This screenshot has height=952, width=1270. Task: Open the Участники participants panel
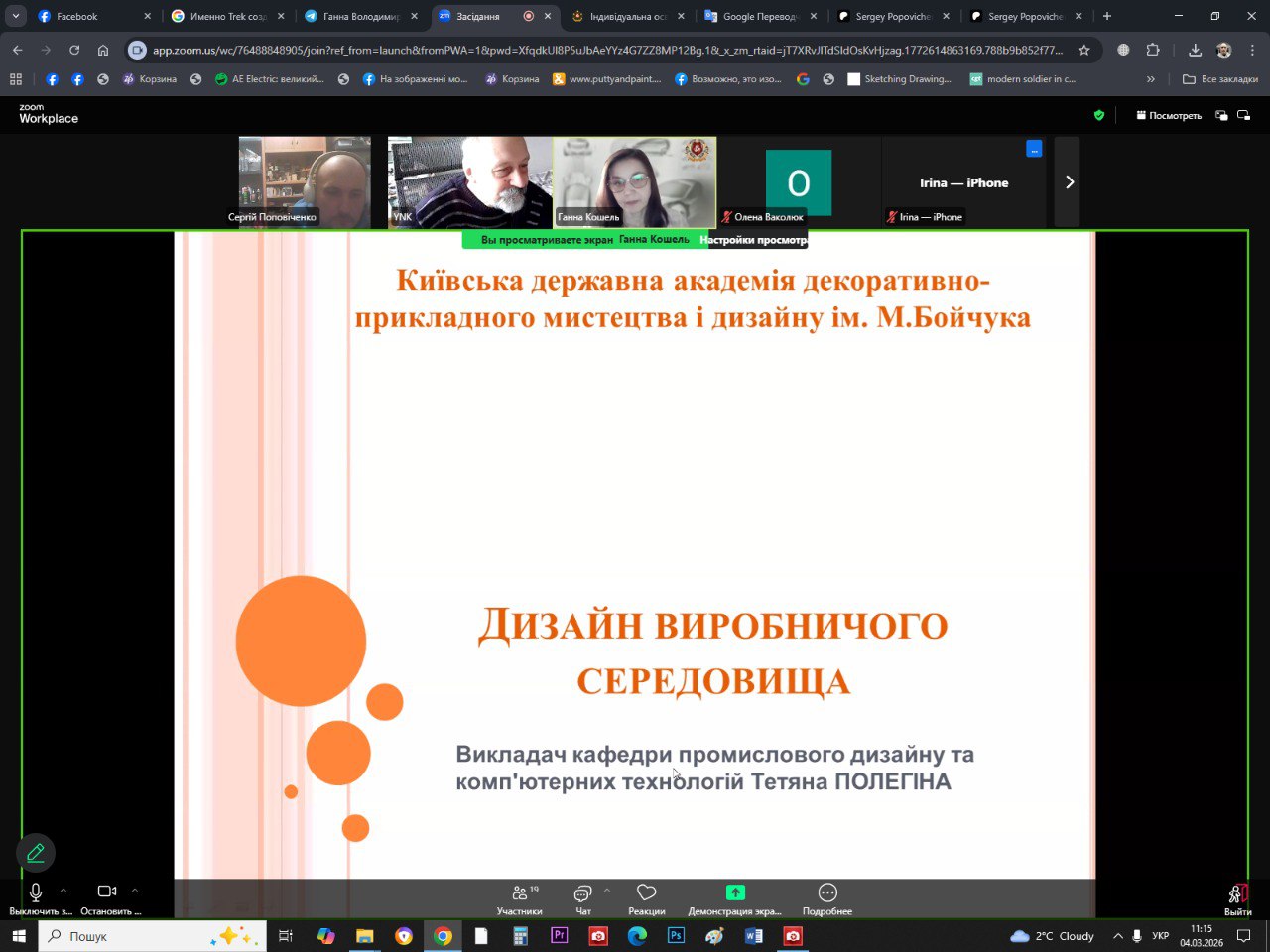(519, 898)
